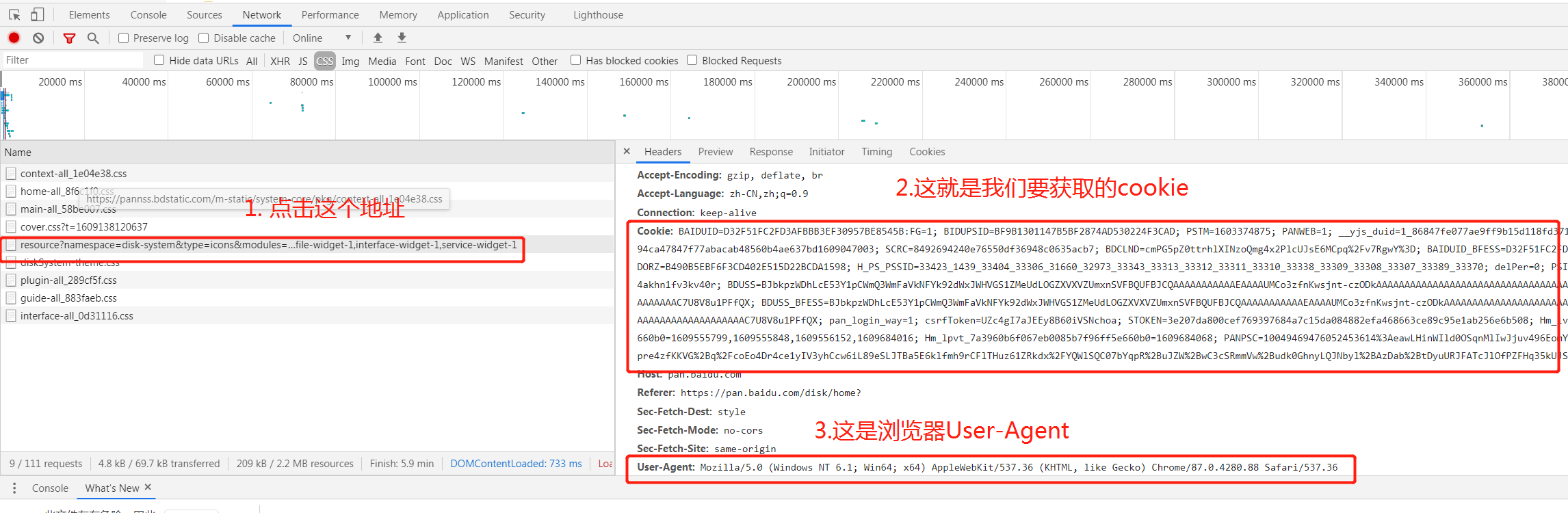Click file icon of plugin-all_289cf5f.css

(x=11, y=280)
